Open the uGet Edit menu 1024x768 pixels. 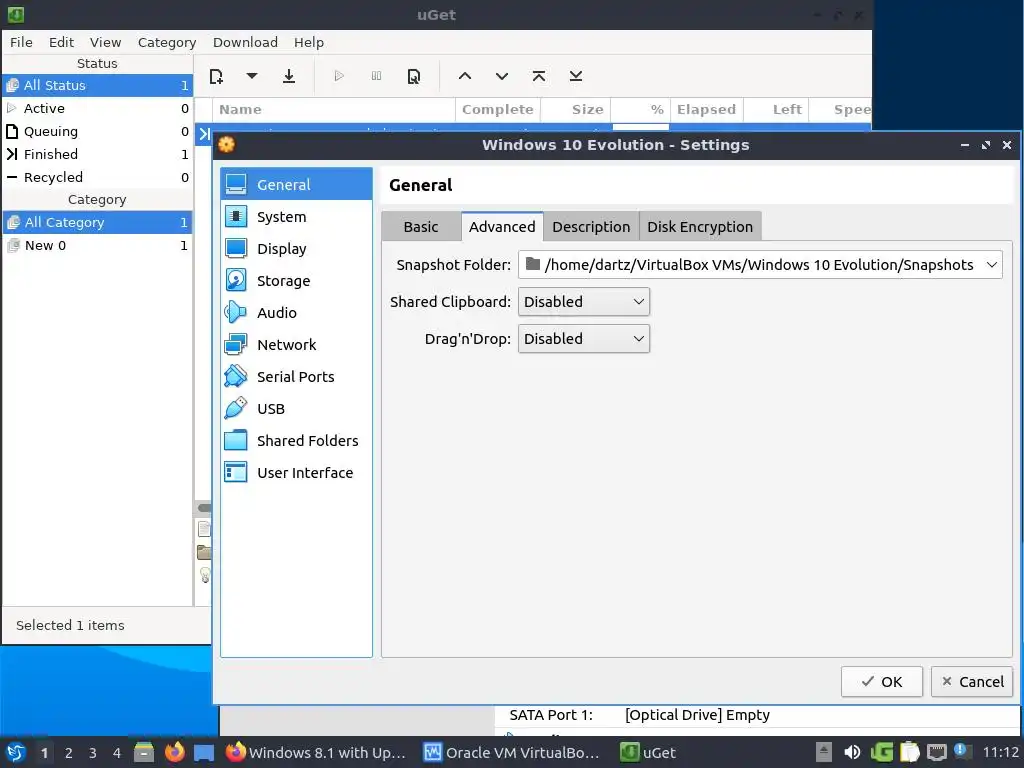[x=61, y=42]
